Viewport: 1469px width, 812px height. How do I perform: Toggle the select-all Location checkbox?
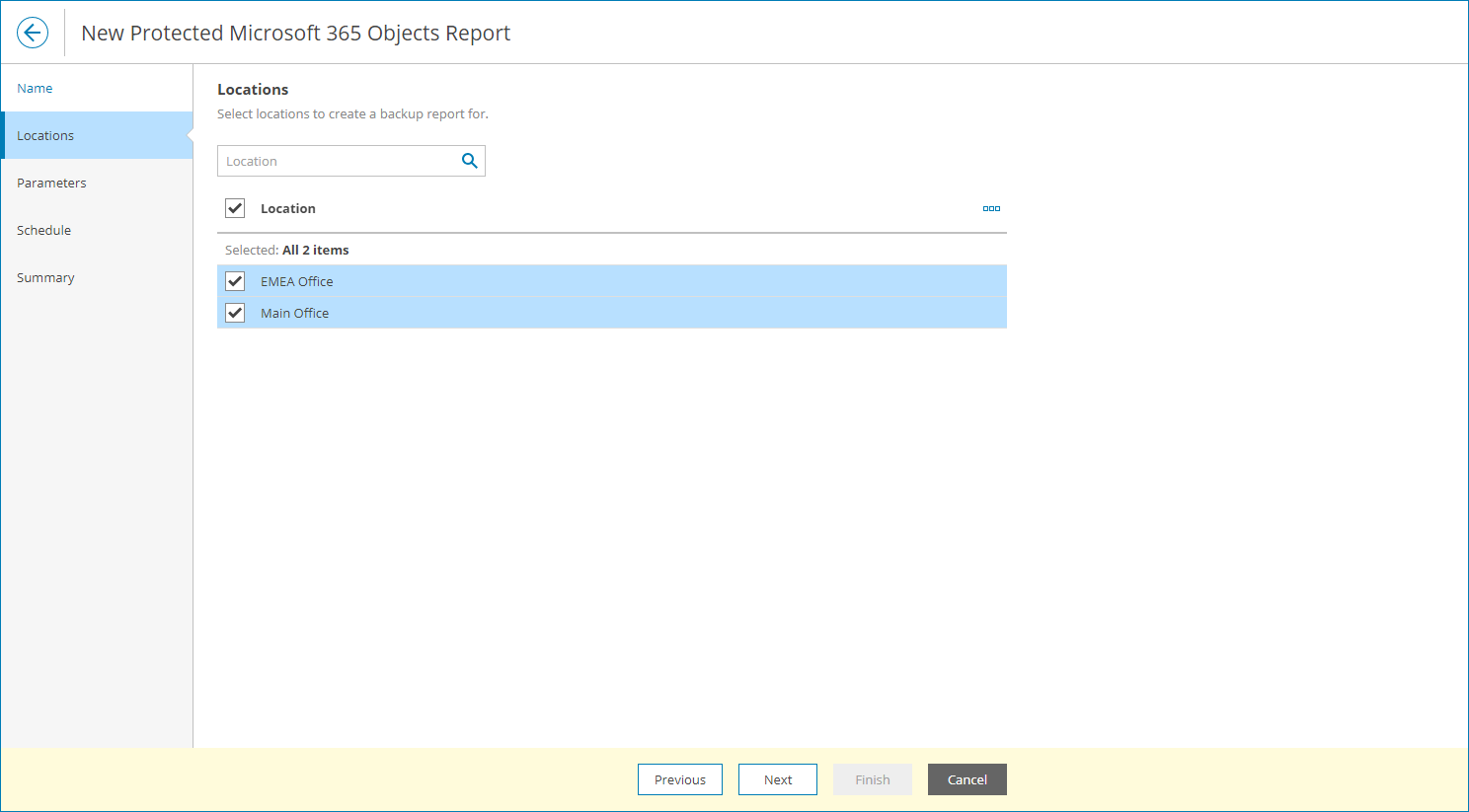pos(235,208)
